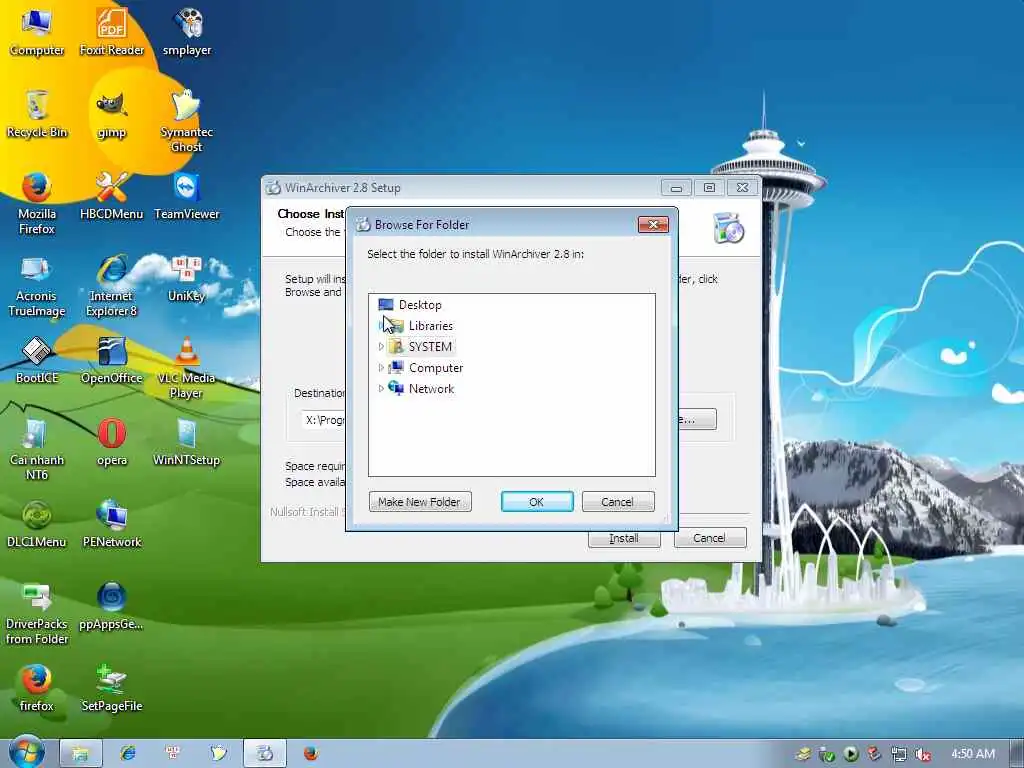Open the Windows Start menu orb
This screenshot has width=1024, height=768.
[x=26, y=752]
